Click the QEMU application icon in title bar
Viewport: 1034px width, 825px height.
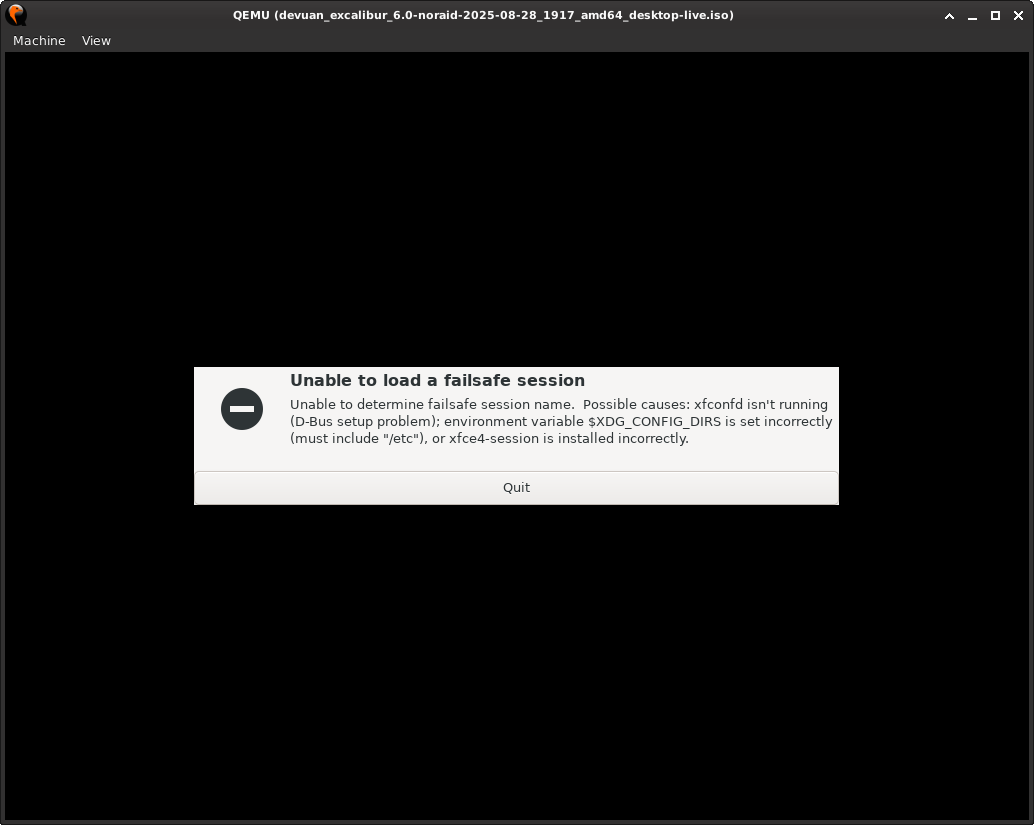pyautogui.click(x=16, y=15)
